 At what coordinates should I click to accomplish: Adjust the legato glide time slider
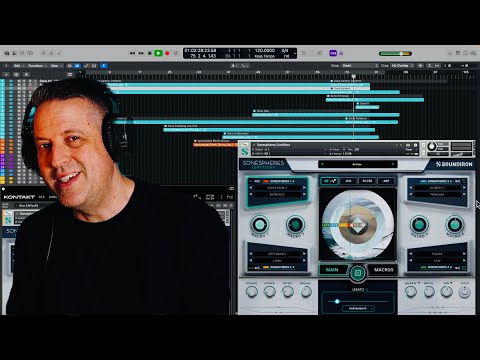pos(358,301)
